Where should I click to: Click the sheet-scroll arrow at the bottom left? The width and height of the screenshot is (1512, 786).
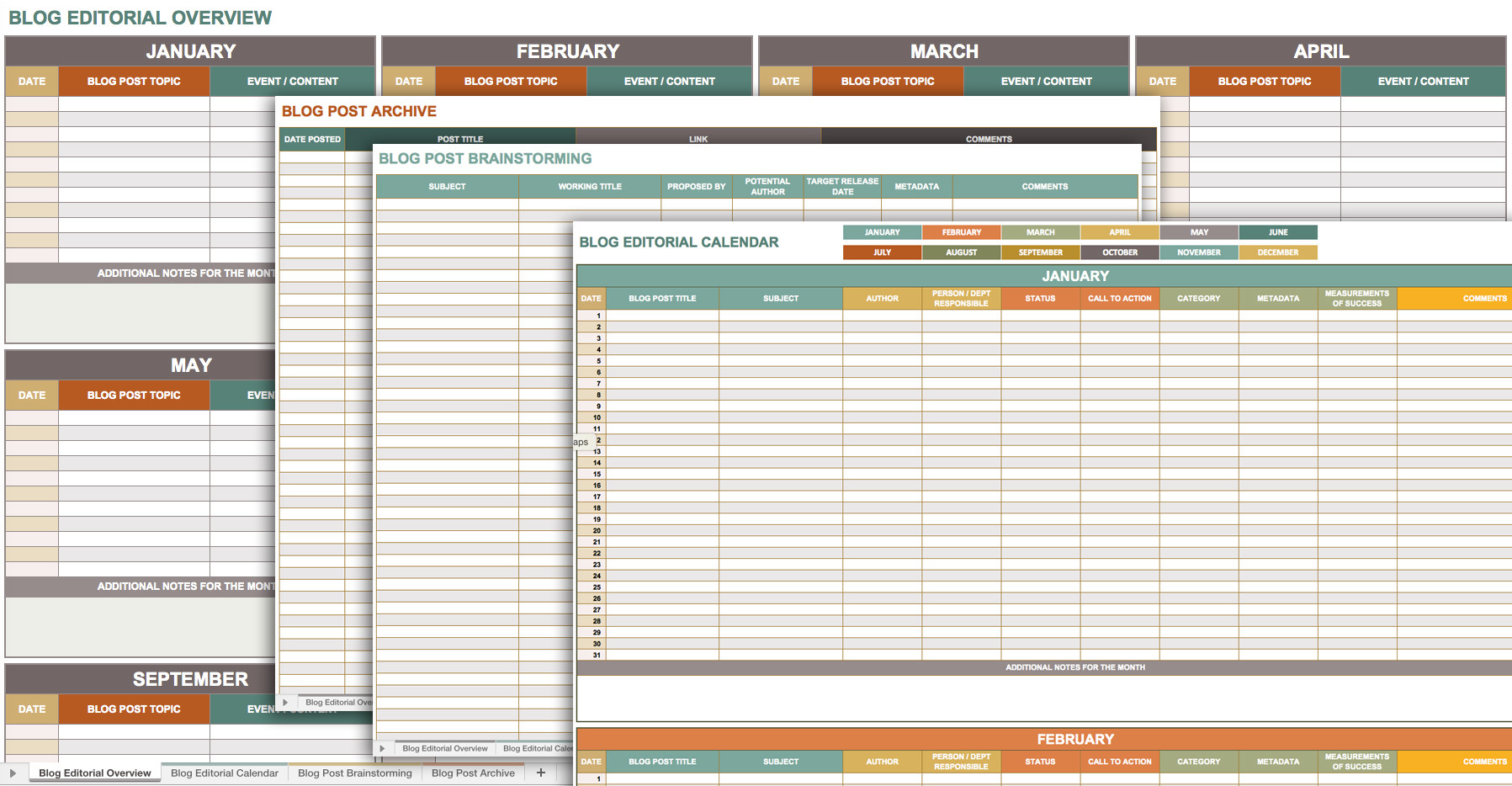tap(13, 773)
